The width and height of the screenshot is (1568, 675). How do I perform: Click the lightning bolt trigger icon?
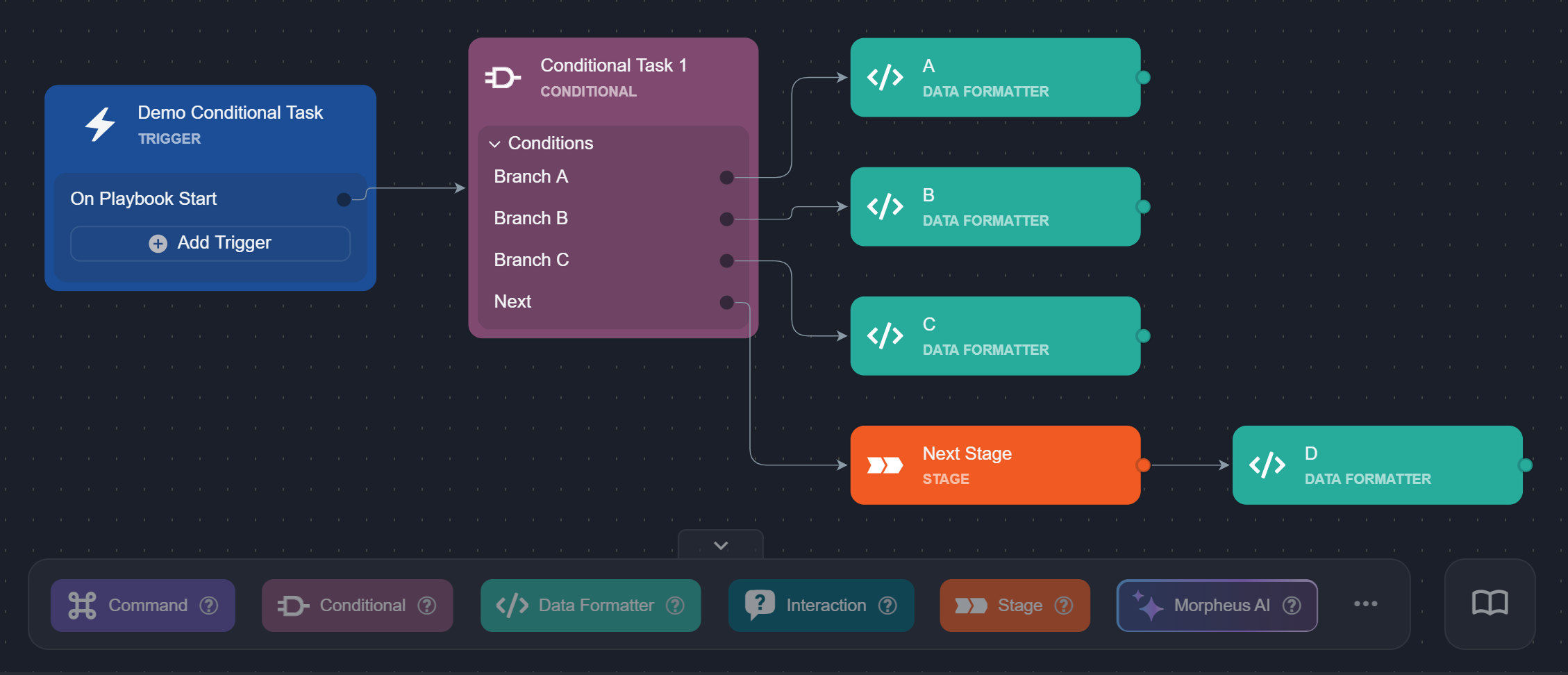click(x=100, y=124)
